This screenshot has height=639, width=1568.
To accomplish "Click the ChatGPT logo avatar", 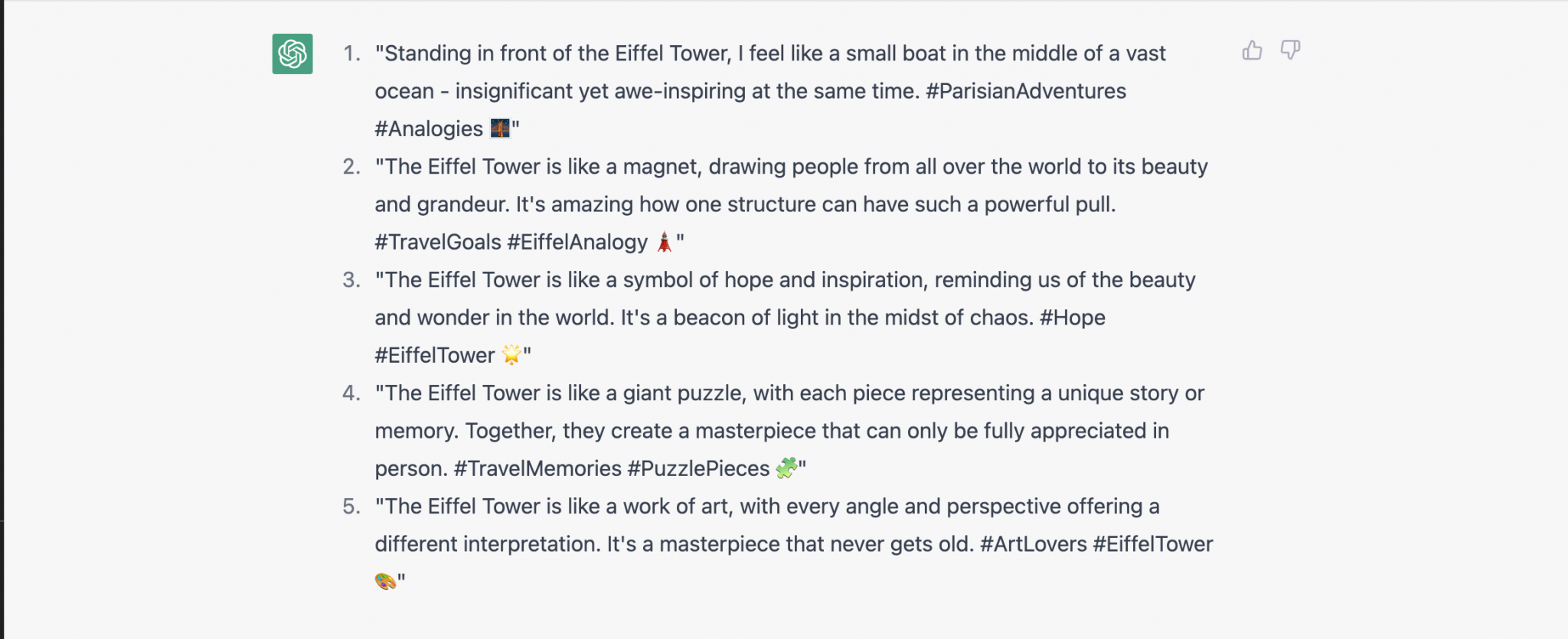I will (x=292, y=54).
